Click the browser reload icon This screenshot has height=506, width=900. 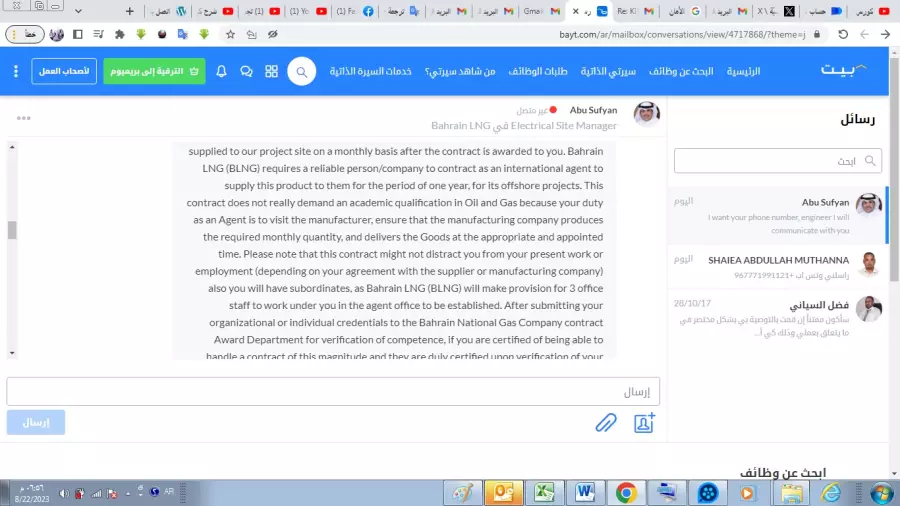pyautogui.click(x=843, y=34)
